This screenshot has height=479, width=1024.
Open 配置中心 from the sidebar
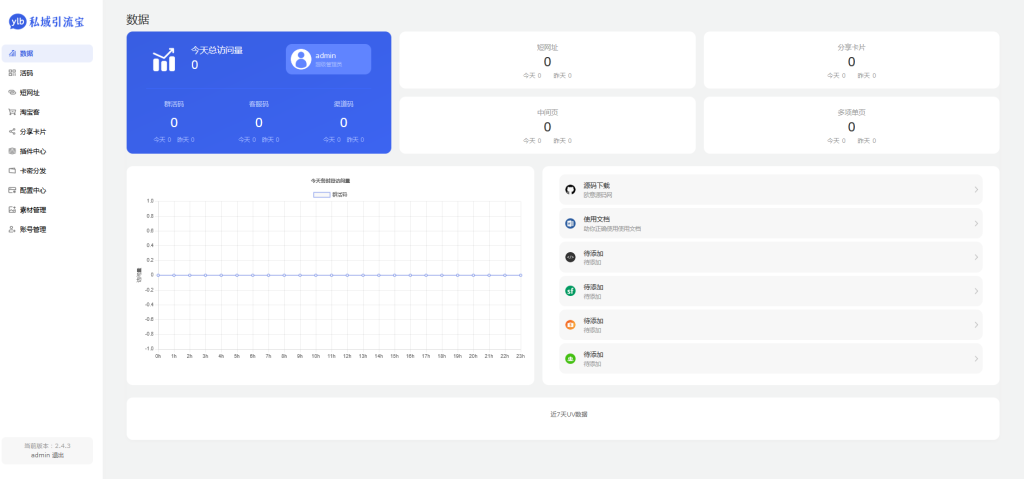tap(33, 190)
